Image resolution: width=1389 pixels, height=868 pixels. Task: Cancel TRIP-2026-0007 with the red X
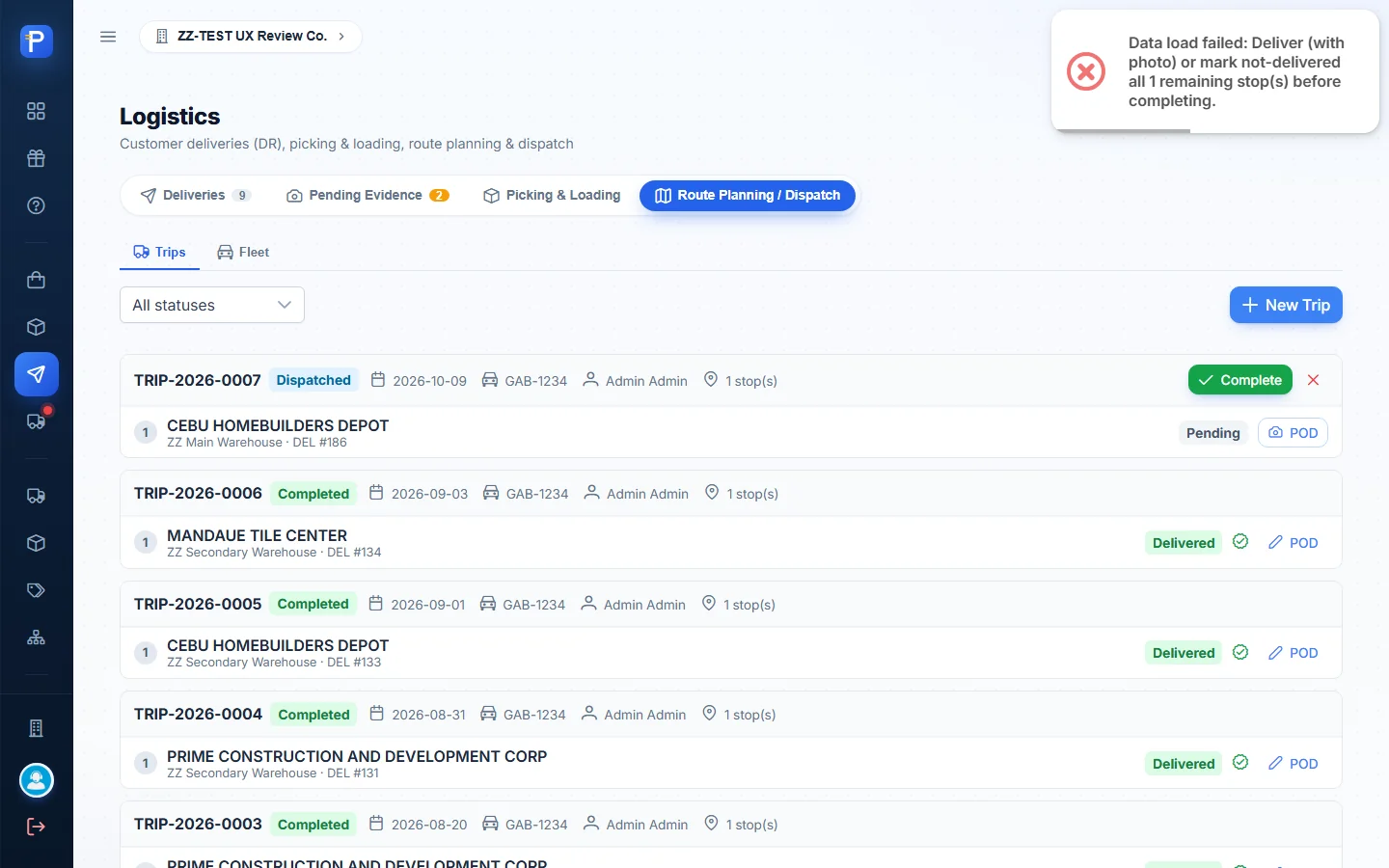click(1314, 380)
